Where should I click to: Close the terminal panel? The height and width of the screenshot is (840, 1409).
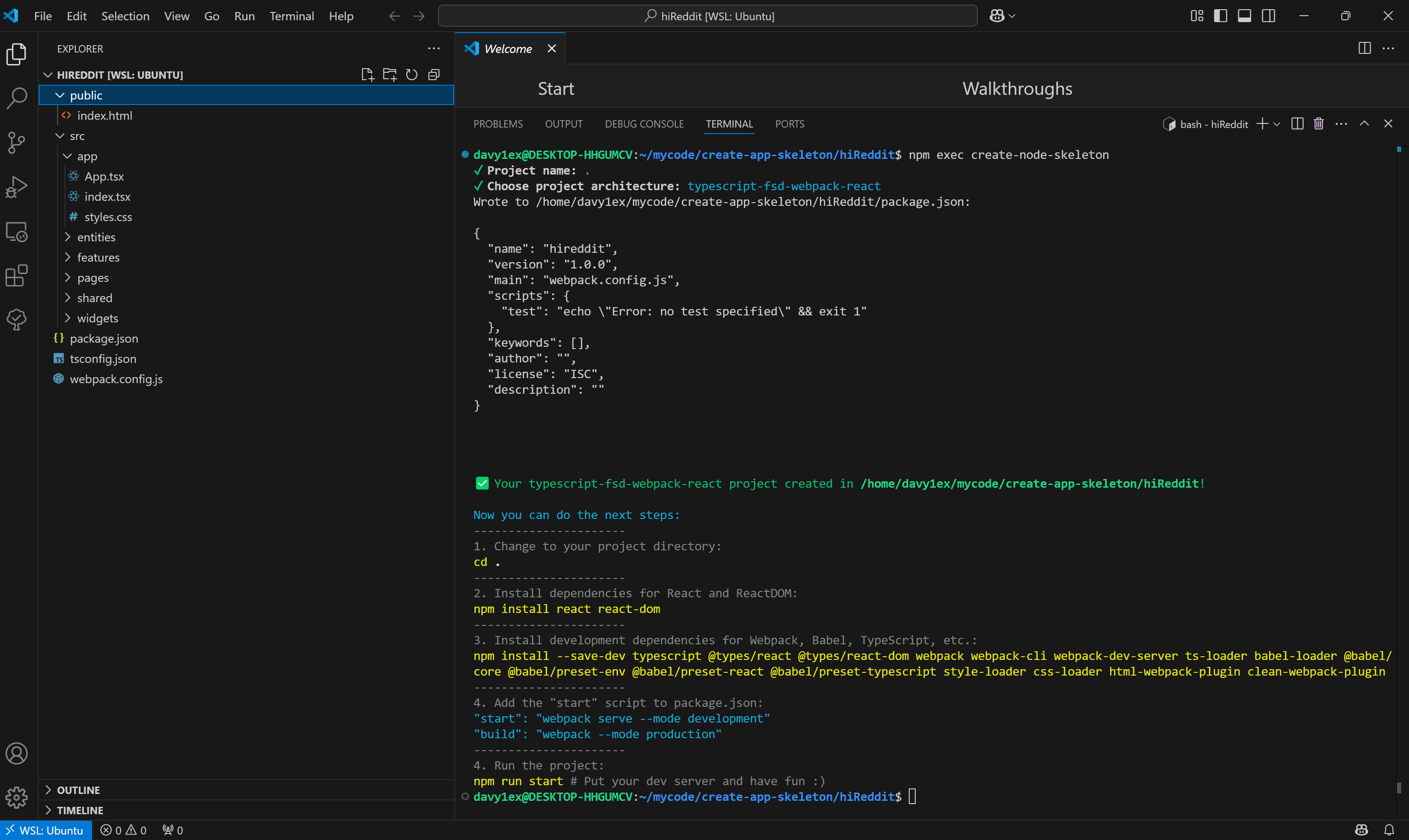pos(1388,123)
